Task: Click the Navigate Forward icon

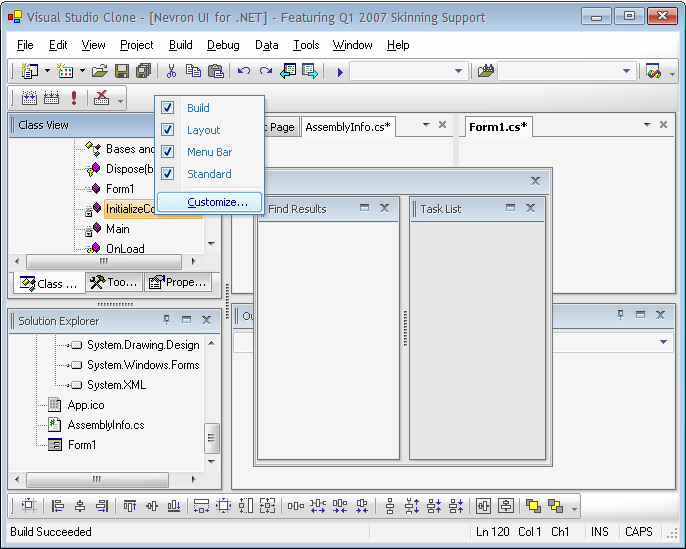Action: tap(310, 71)
